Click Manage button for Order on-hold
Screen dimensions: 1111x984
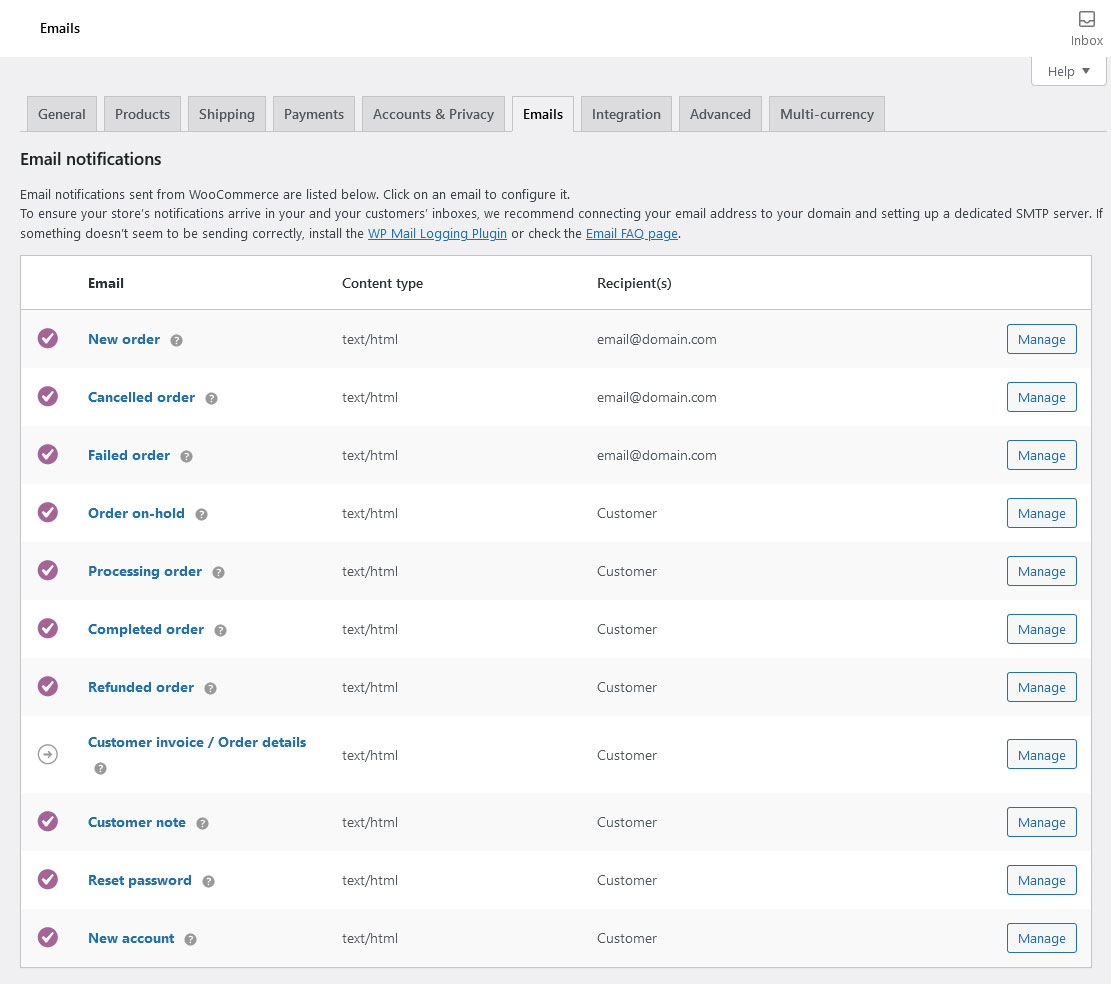click(x=1042, y=514)
